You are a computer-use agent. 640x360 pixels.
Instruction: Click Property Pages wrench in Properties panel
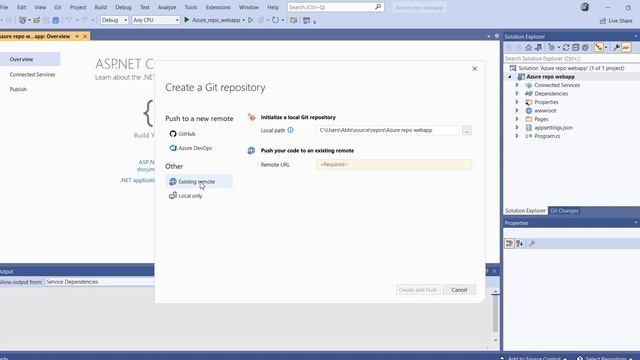532,244
